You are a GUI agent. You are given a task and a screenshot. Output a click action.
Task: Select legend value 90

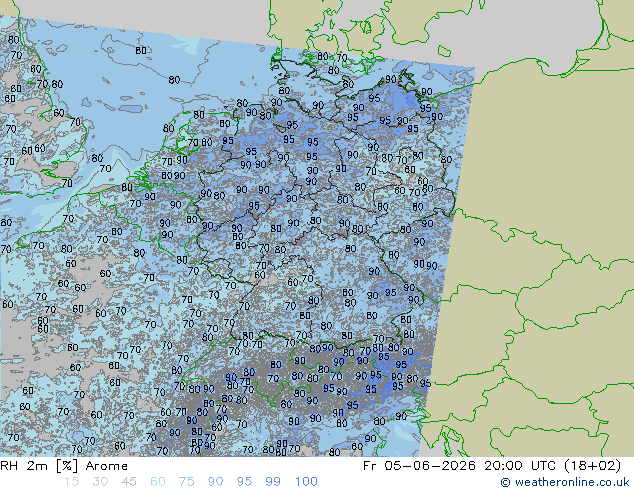(215, 482)
